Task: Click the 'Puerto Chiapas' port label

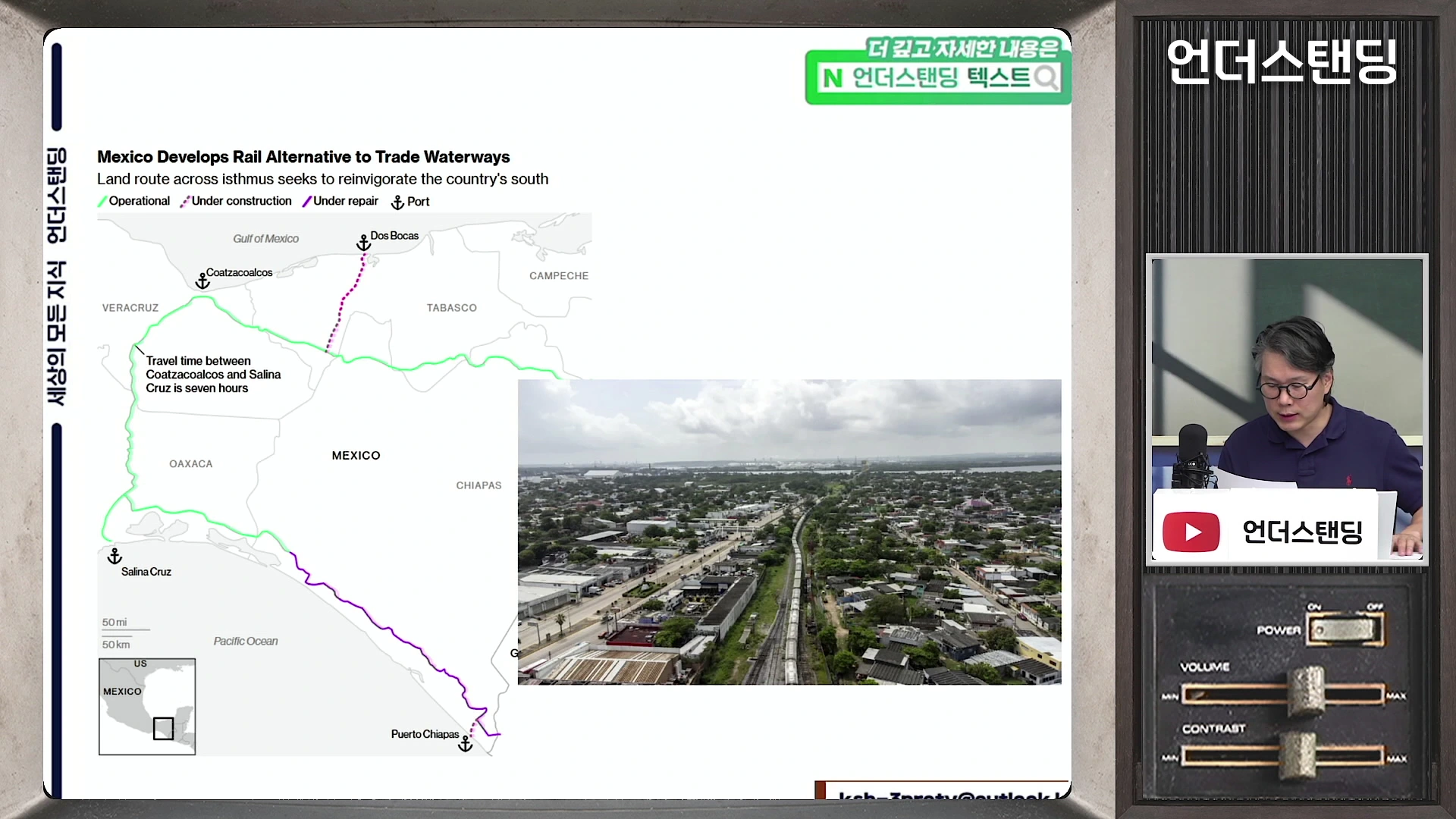Action: pos(425,734)
